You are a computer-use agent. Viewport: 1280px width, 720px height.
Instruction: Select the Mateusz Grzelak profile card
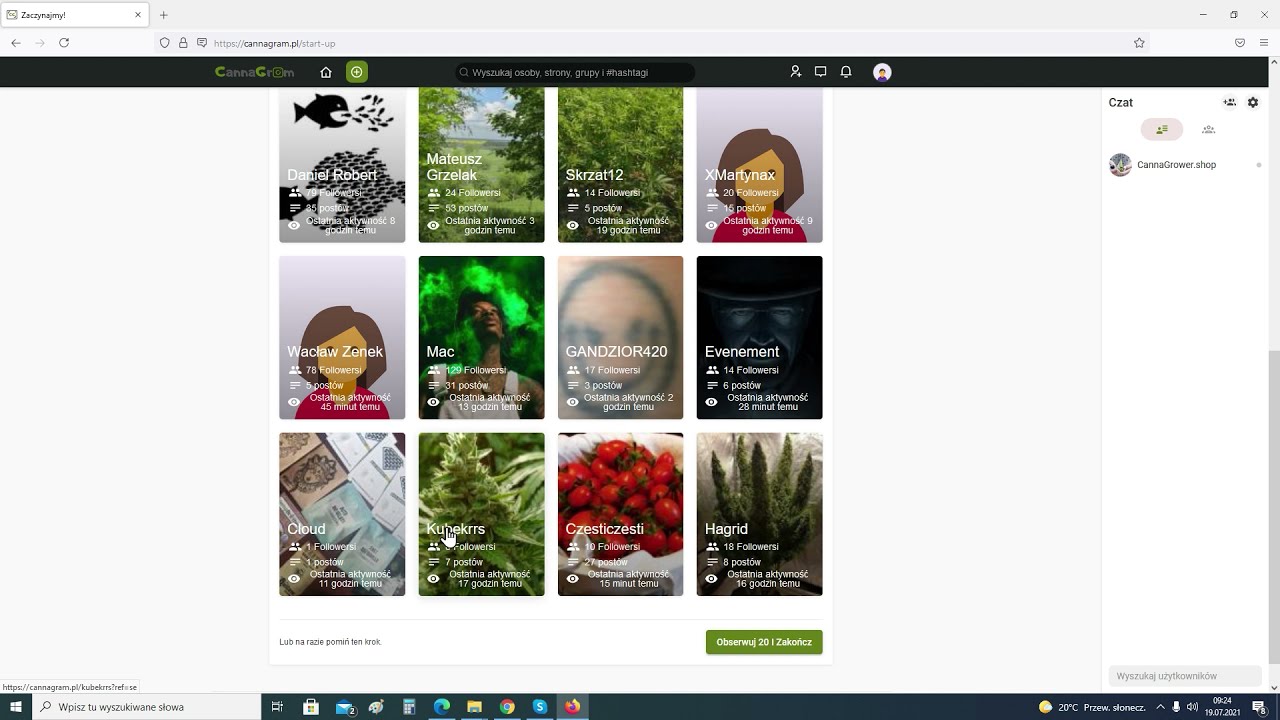tap(481, 164)
